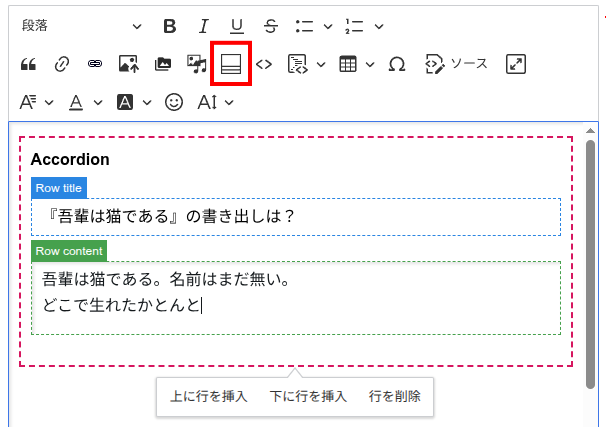
Task: Expand font background color dropdown arrow
Action: click(x=147, y=103)
